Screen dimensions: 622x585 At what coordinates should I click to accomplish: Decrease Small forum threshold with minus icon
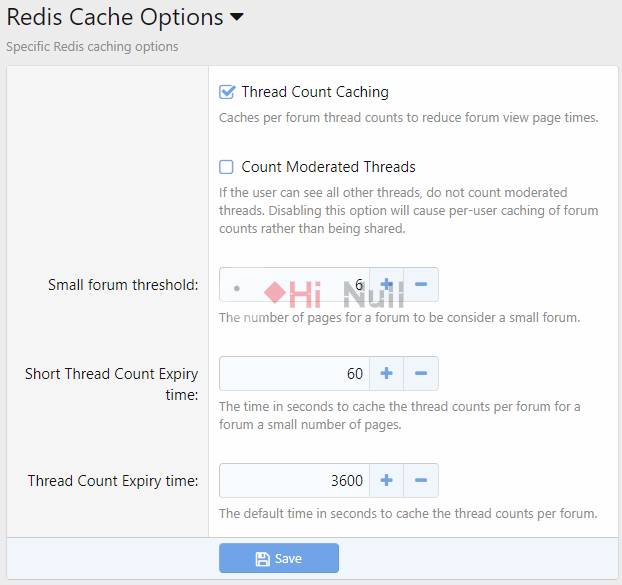(x=421, y=284)
